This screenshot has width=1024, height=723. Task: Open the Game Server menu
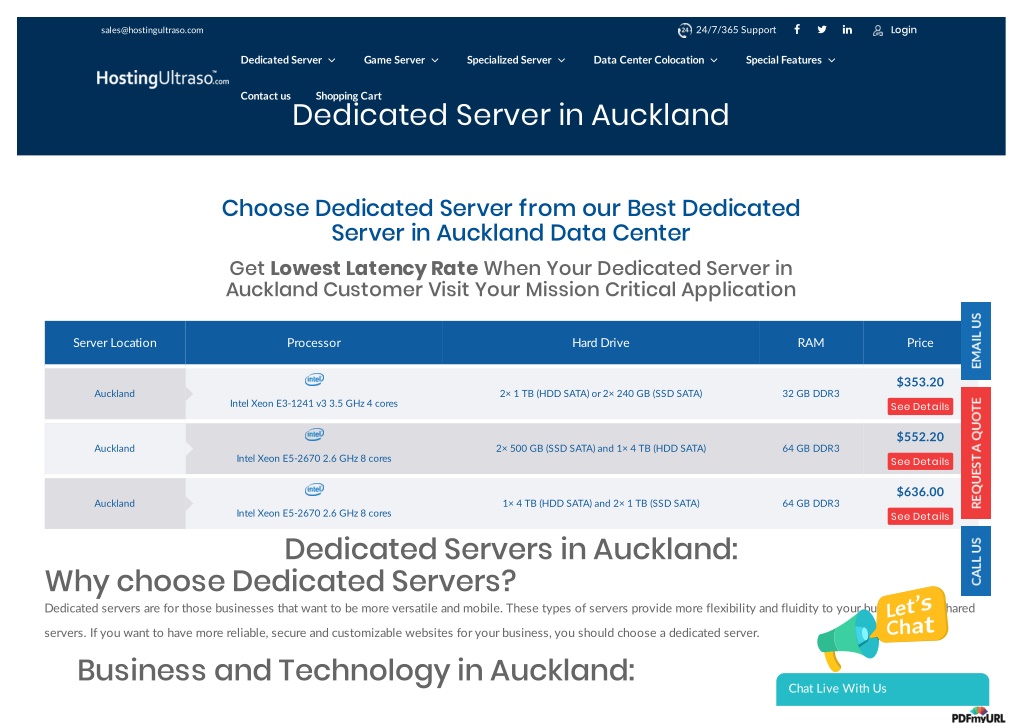(x=394, y=60)
